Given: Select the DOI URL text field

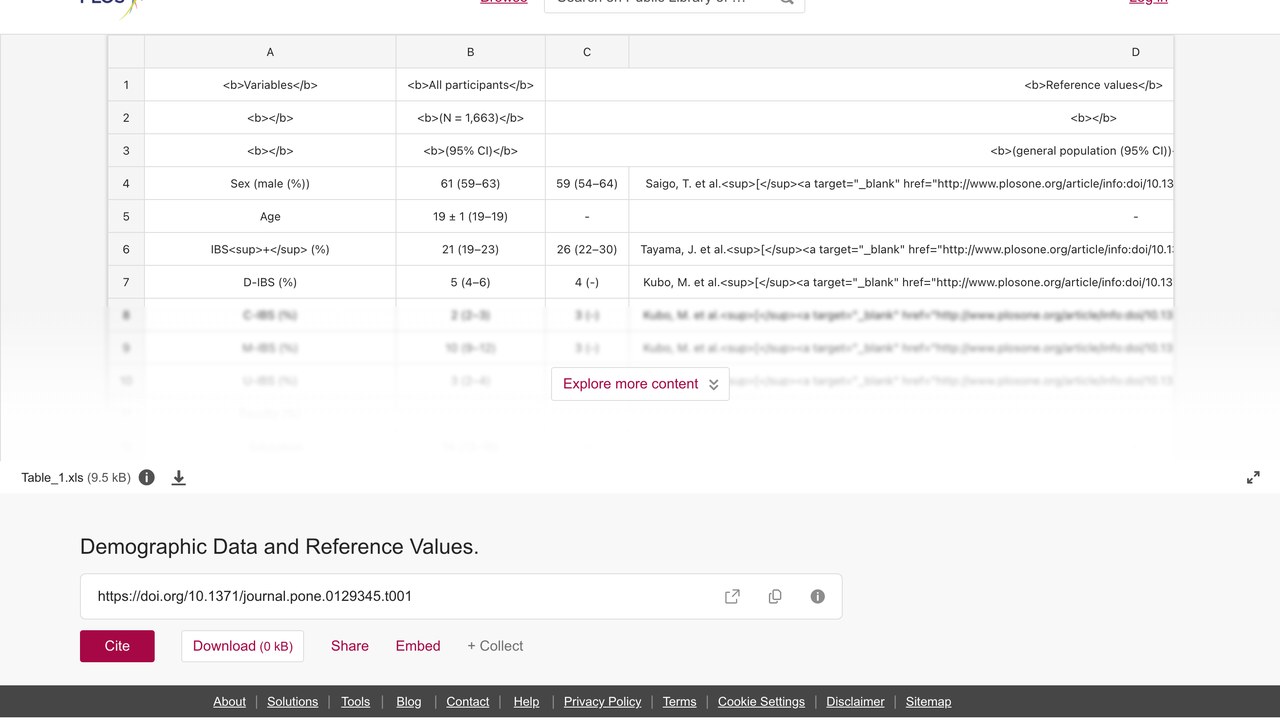Looking at the screenshot, I should tap(461, 596).
